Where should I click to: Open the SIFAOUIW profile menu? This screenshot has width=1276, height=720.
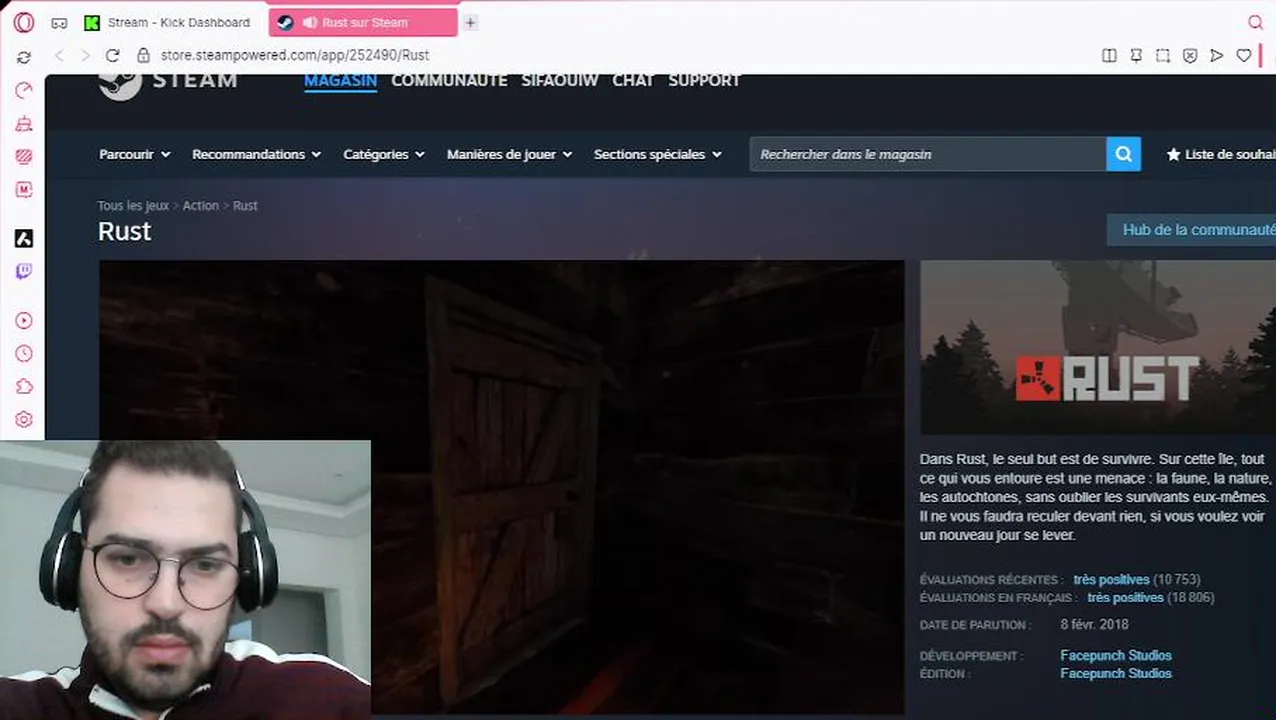pos(559,80)
